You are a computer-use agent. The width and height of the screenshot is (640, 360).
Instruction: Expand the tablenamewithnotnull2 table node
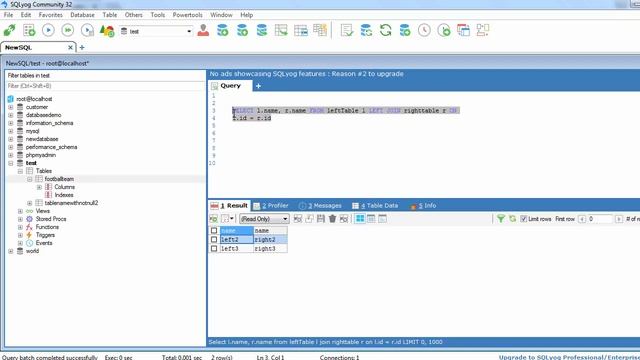(30, 203)
